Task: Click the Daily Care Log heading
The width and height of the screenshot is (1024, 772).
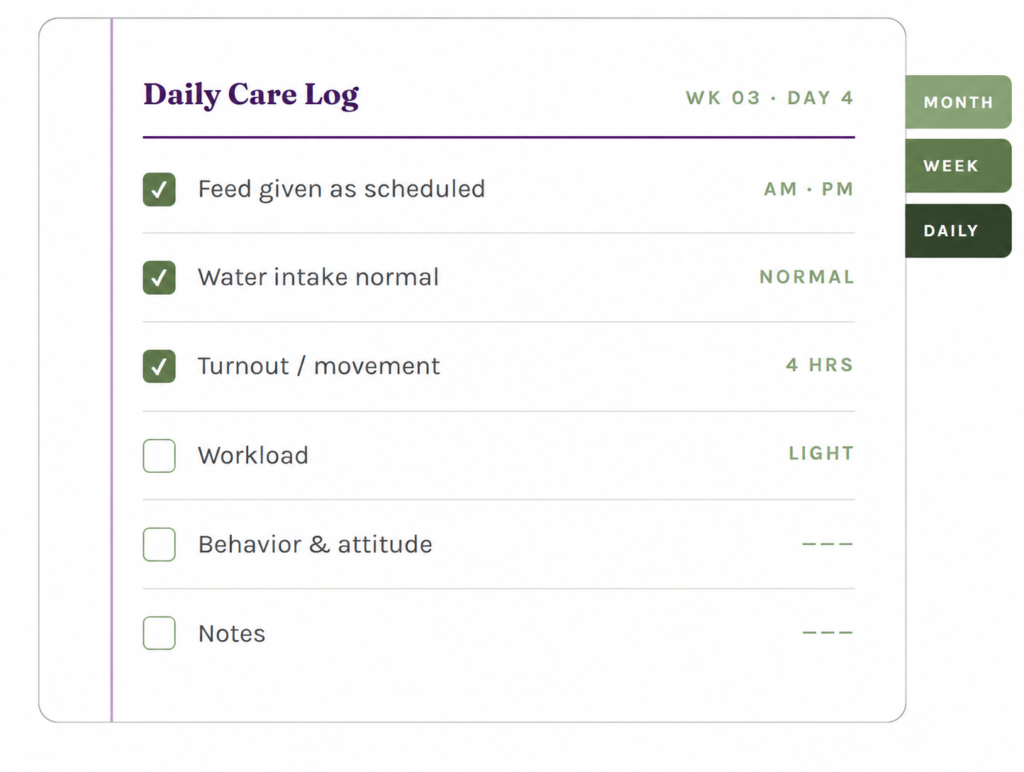Action: pyautogui.click(x=251, y=95)
